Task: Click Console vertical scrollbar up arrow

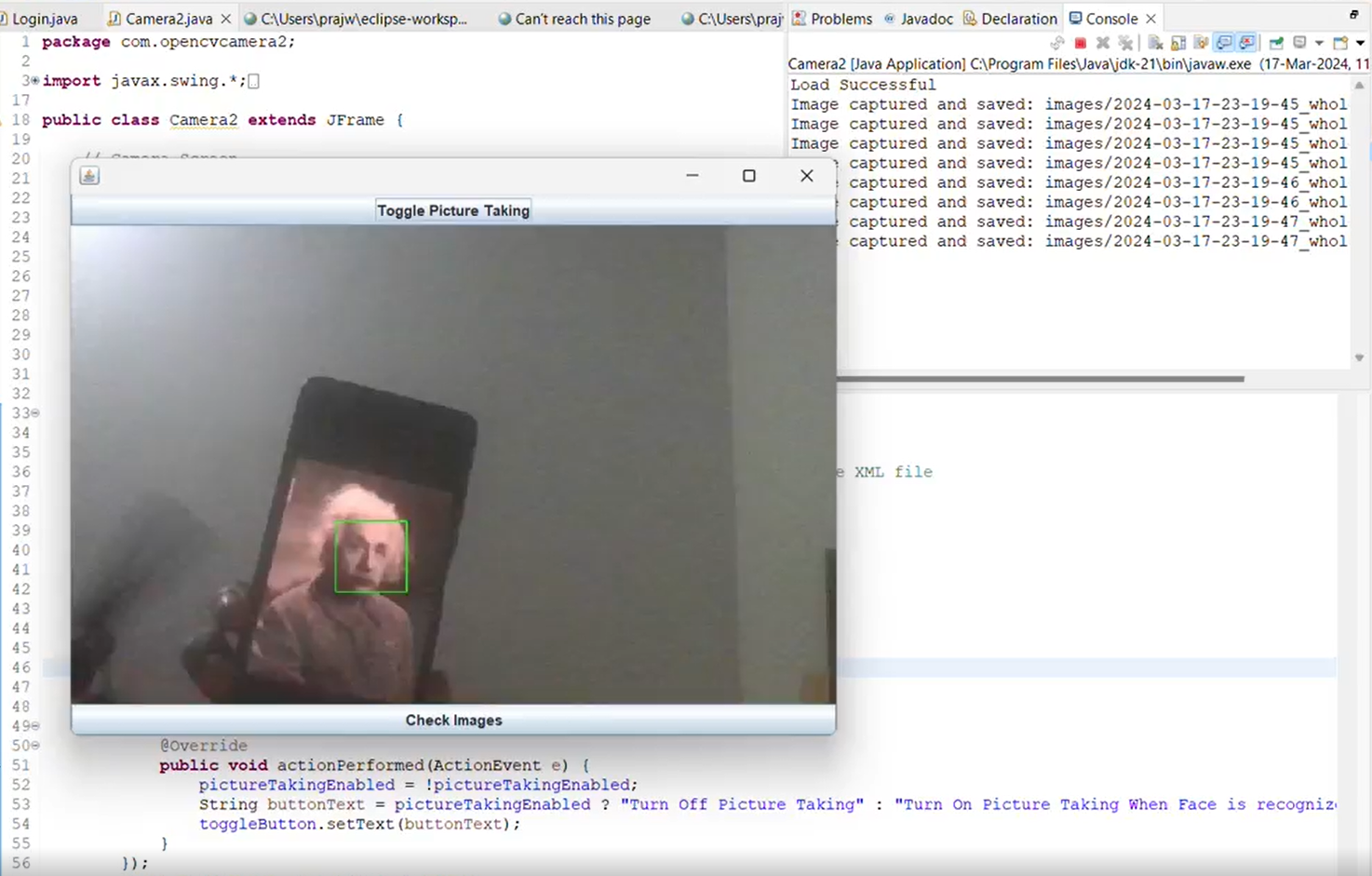Action: pyautogui.click(x=1359, y=85)
